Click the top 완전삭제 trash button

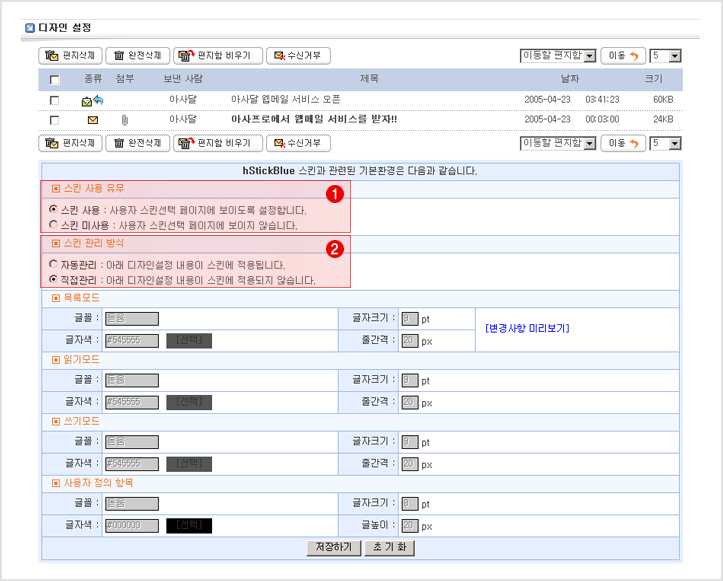pyautogui.click(x=137, y=56)
